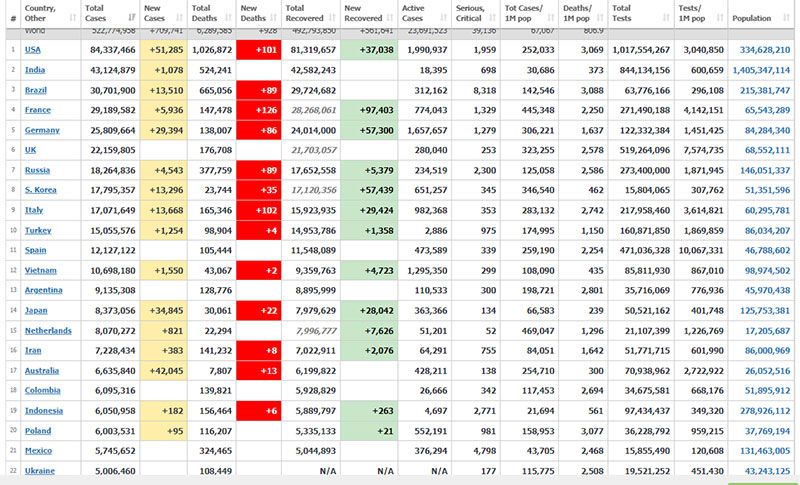Open Mexico population link 131,463,005
Viewport: 800px width, 485px height.
[x=765, y=451]
